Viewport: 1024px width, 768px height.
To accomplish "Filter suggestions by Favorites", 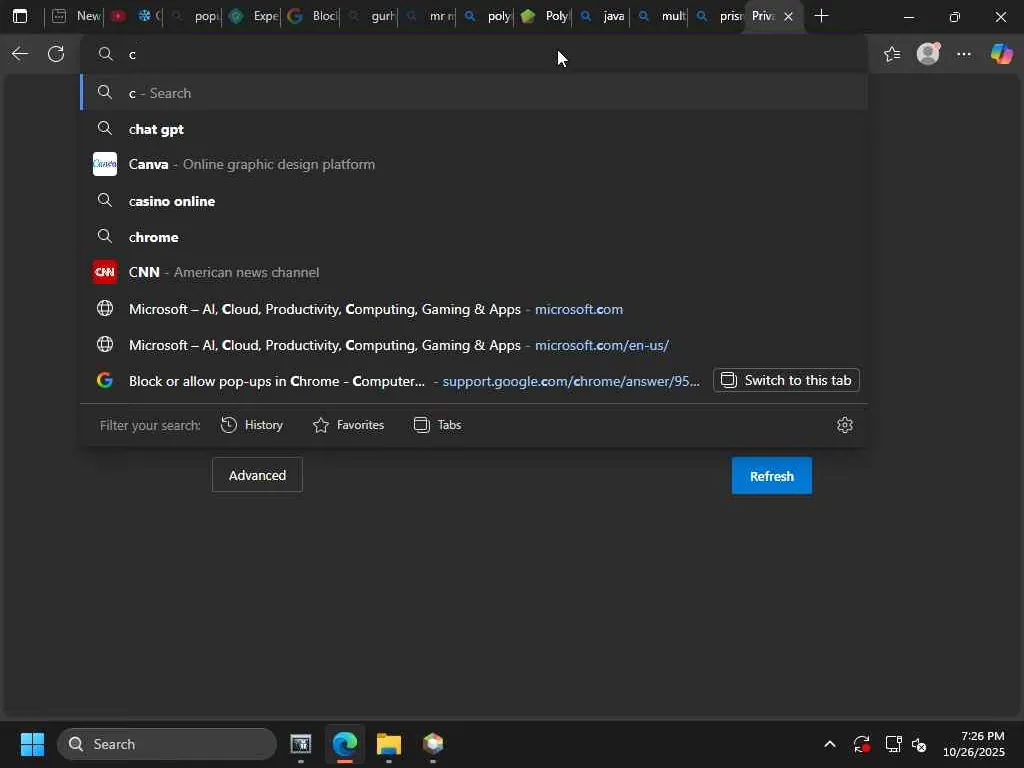I will click(348, 425).
